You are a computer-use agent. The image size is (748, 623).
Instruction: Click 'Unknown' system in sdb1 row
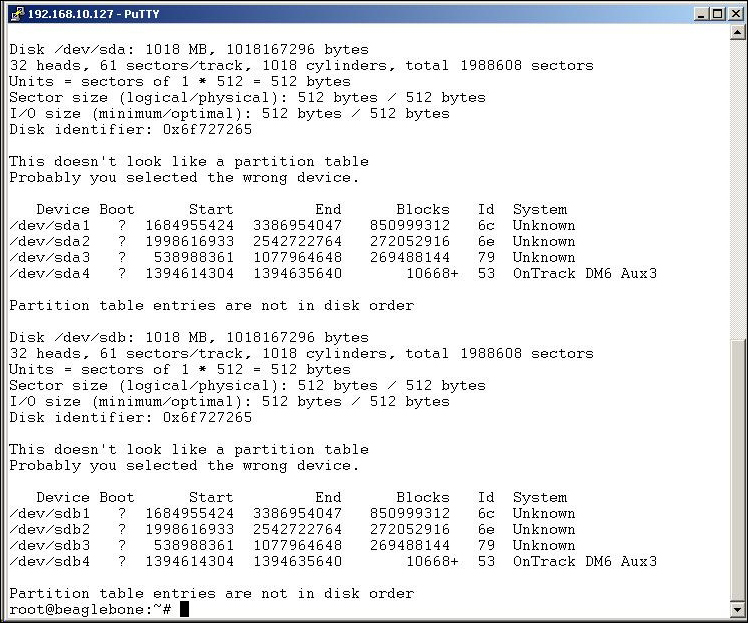point(544,514)
